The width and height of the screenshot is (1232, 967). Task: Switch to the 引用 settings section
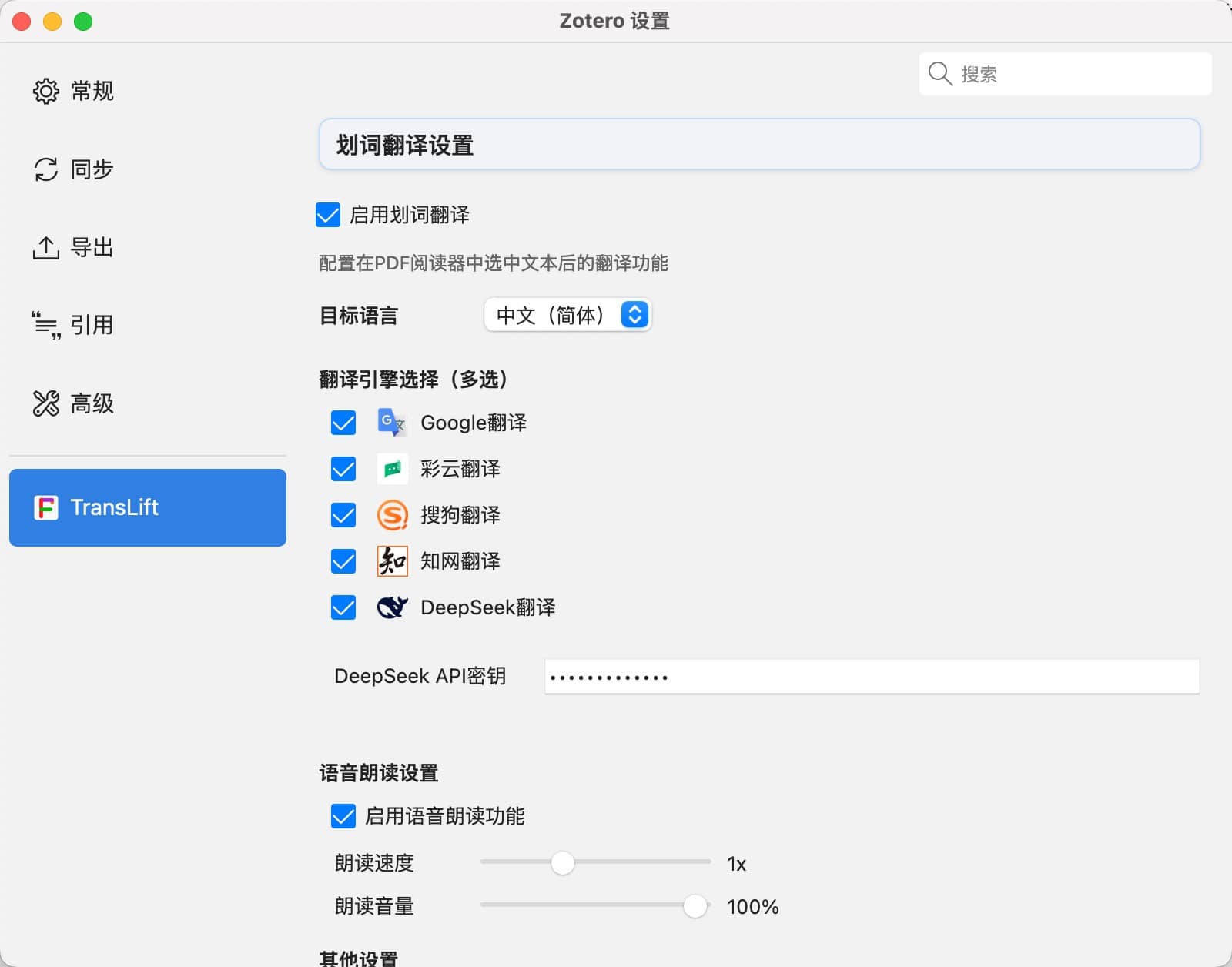click(x=46, y=324)
